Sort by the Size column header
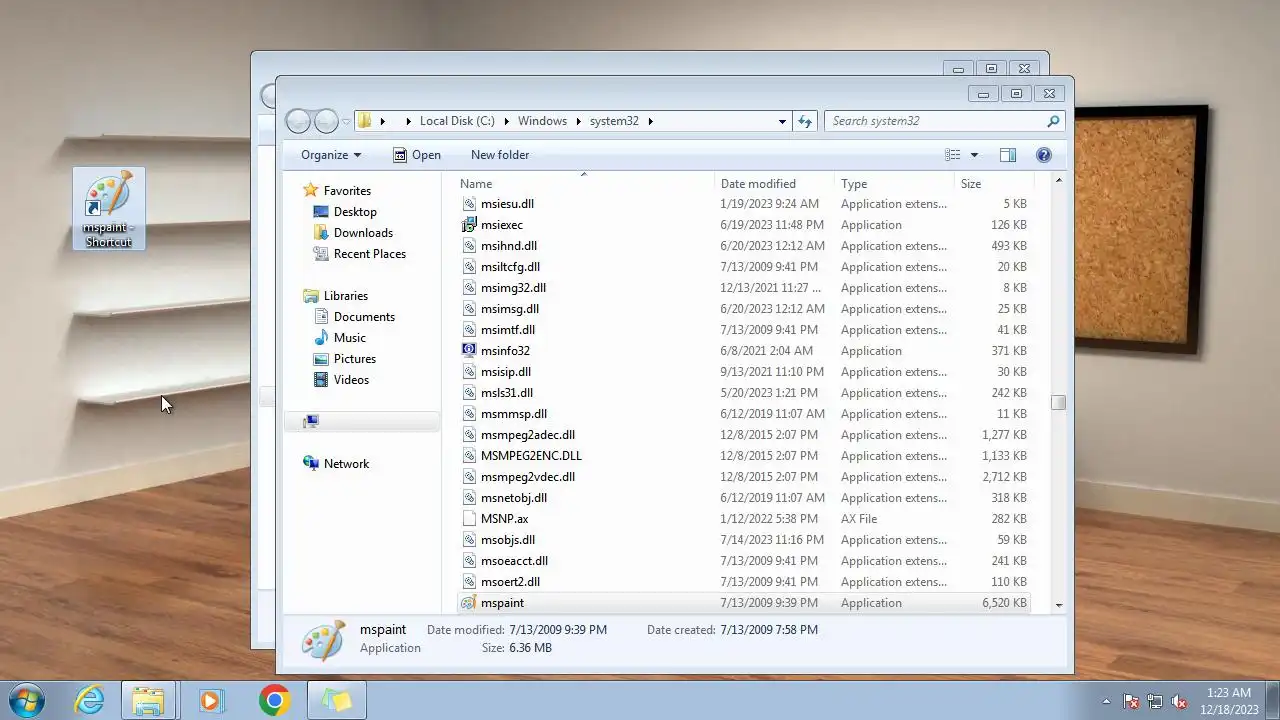 tap(993, 184)
